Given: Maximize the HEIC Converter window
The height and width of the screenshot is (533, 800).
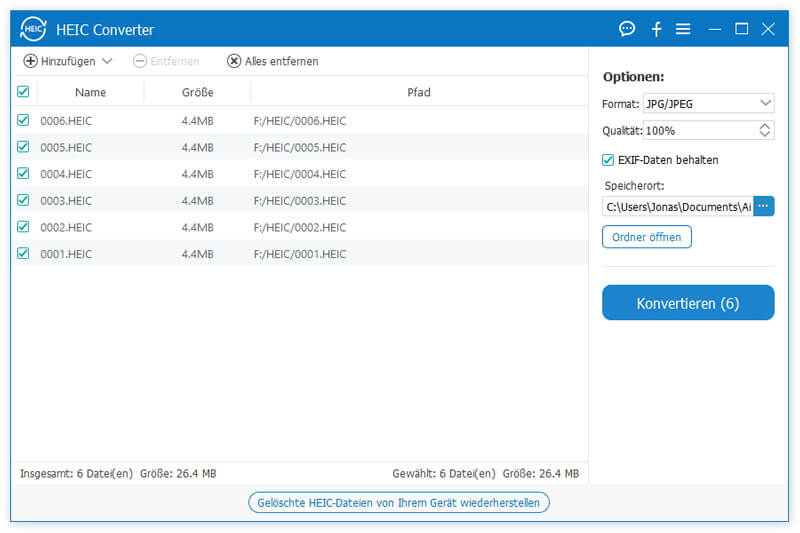Looking at the screenshot, I should tap(741, 29).
